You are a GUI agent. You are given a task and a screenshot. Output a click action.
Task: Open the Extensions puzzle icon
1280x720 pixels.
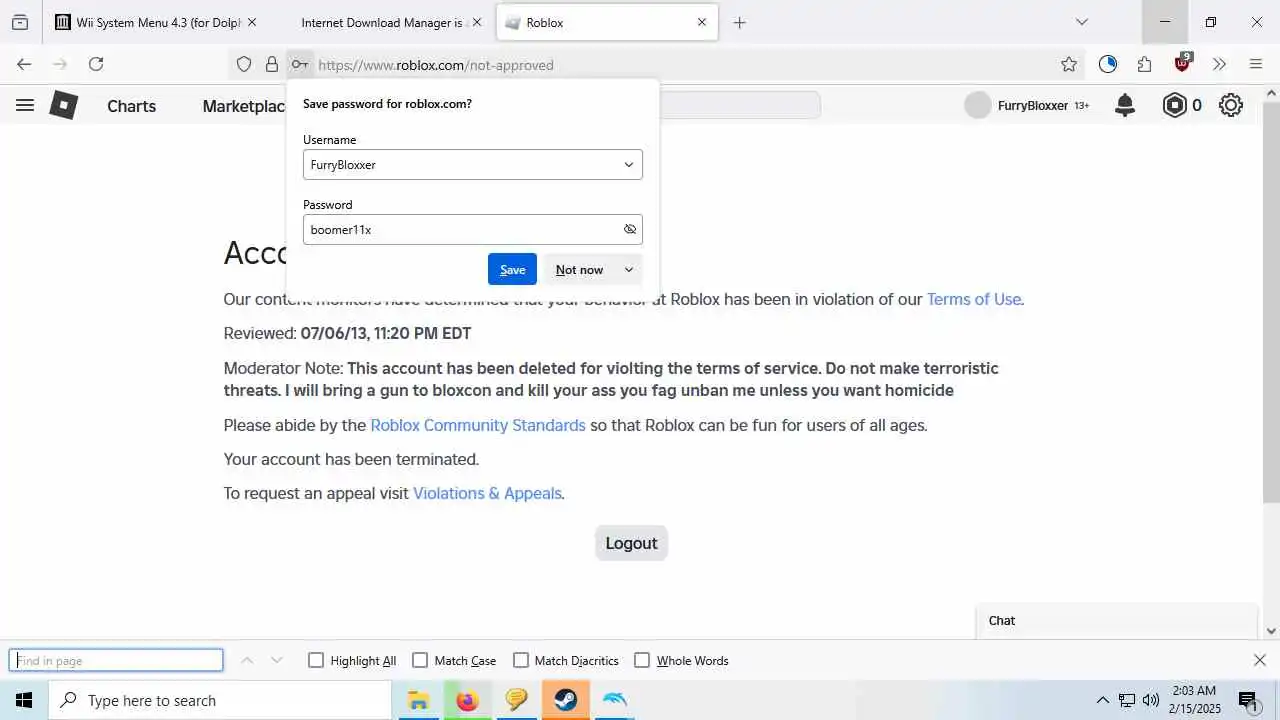coord(1145,64)
